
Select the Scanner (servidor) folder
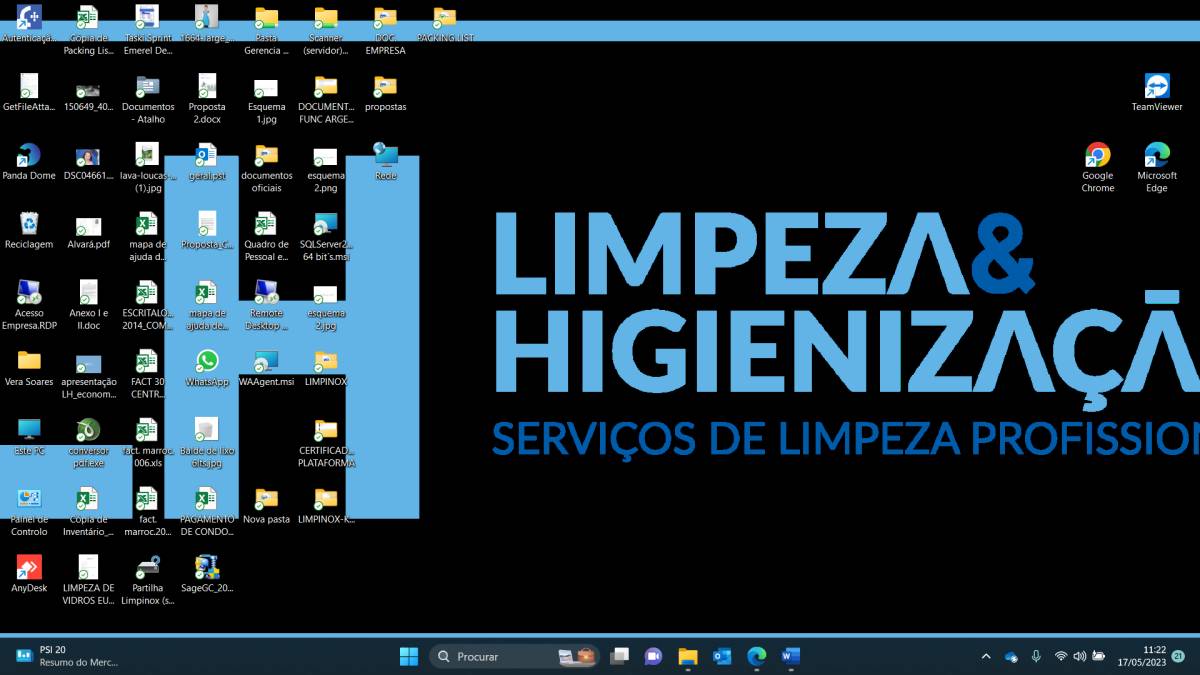tap(326, 30)
